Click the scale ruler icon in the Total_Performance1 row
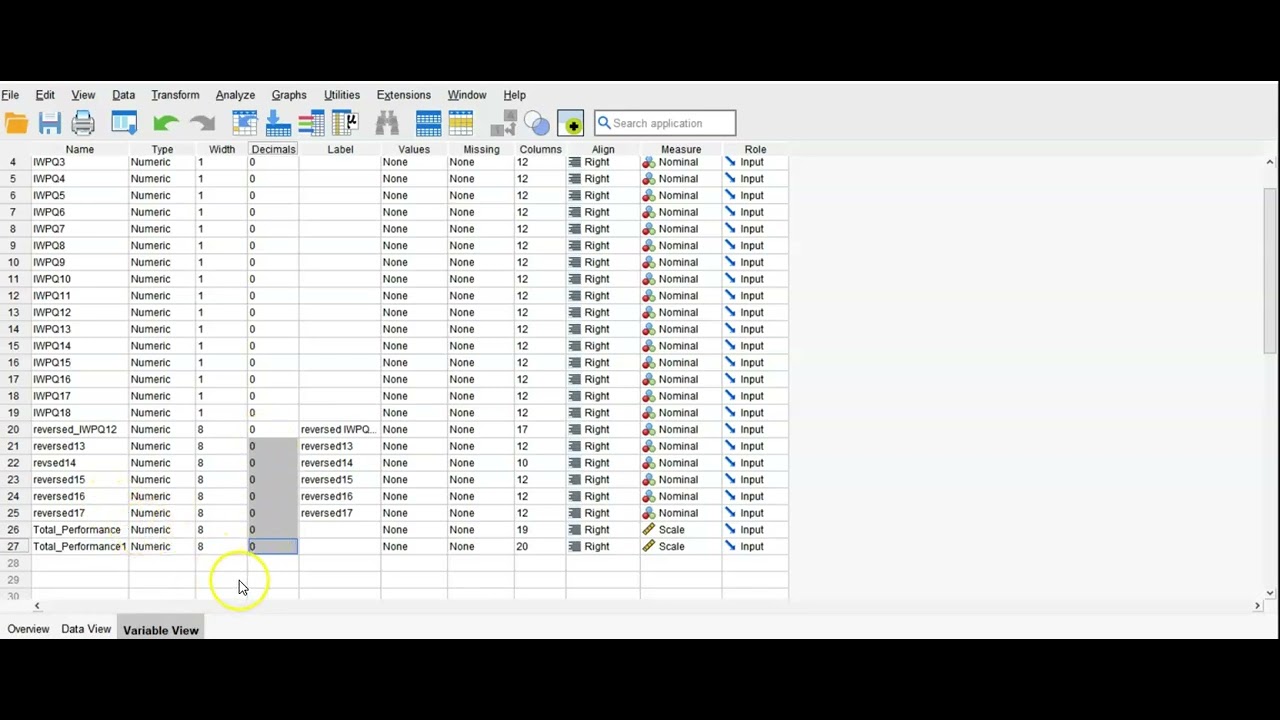 [x=649, y=546]
